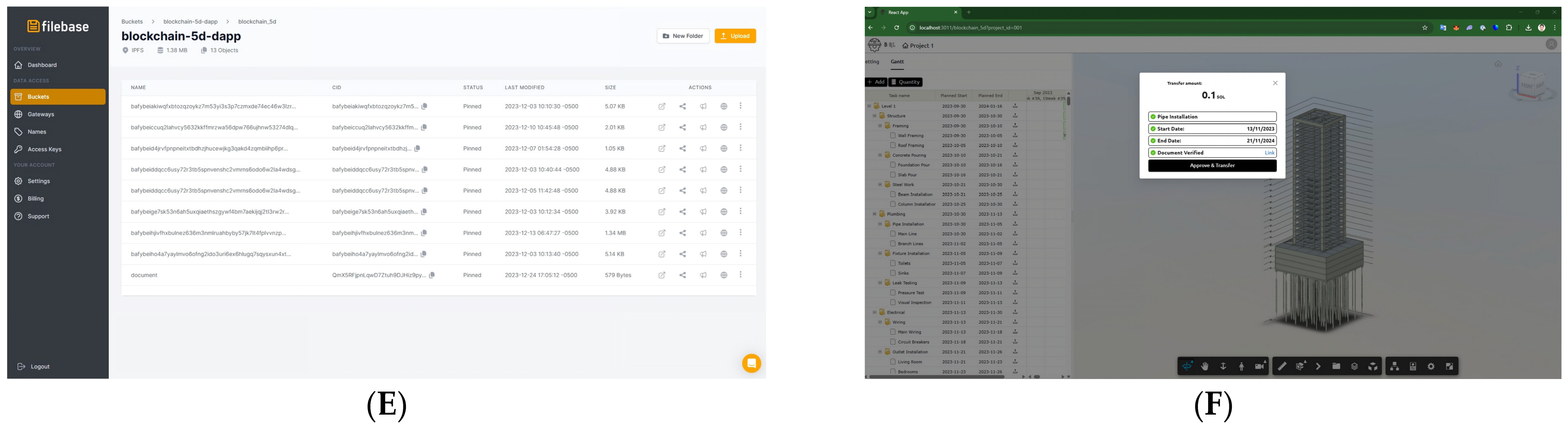Select the Orbit tool in viewer toolbar
The width and height of the screenshot is (1568, 429).
(1187, 366)
